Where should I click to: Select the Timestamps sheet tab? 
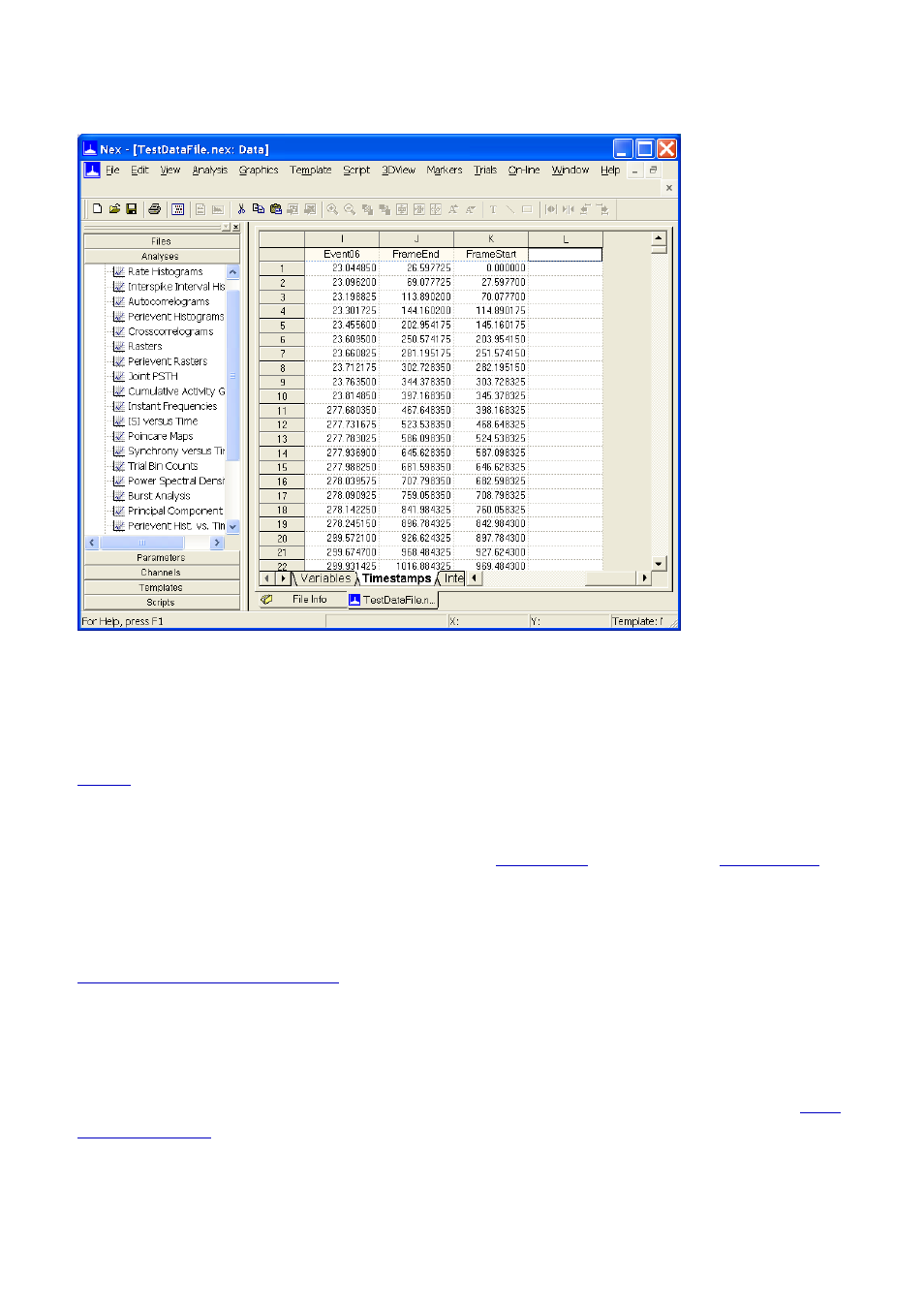click(x=396, y=578)
